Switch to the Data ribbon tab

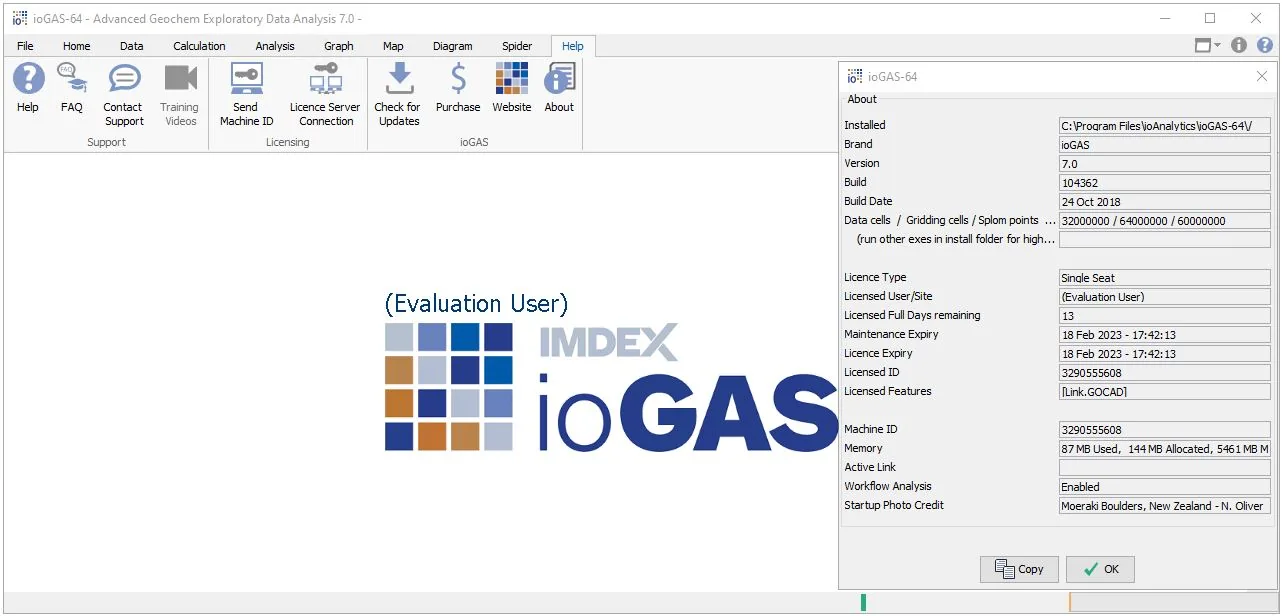tap(132, 46)
